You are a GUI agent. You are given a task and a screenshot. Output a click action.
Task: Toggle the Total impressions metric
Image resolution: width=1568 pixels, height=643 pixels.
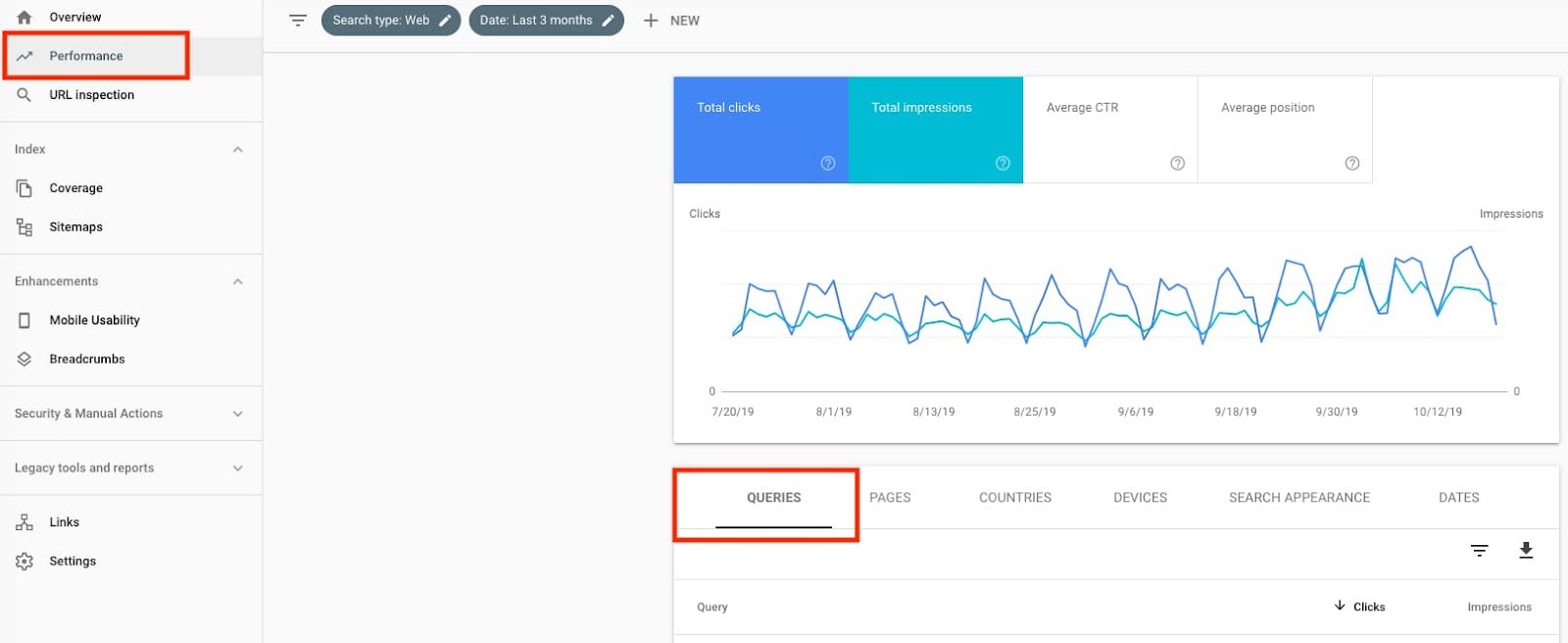click(x=936, y=130)
